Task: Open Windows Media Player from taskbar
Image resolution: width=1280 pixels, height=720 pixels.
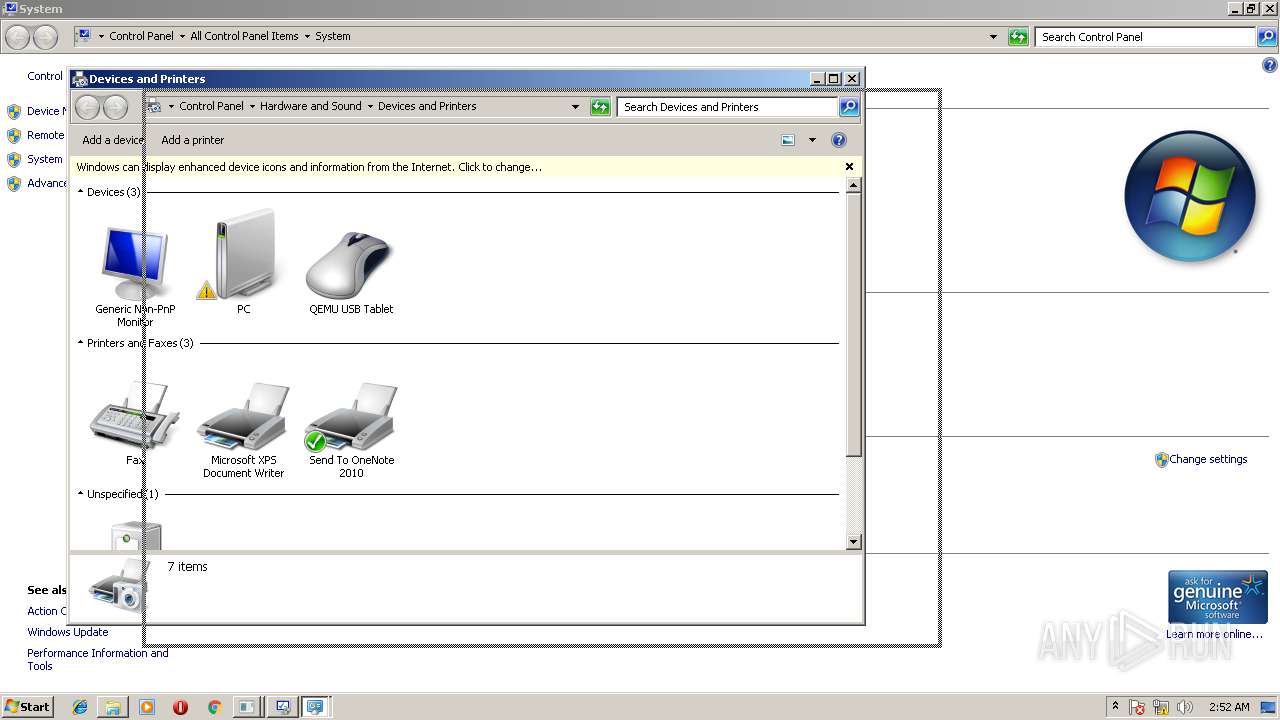Action: tap(147, 707)
